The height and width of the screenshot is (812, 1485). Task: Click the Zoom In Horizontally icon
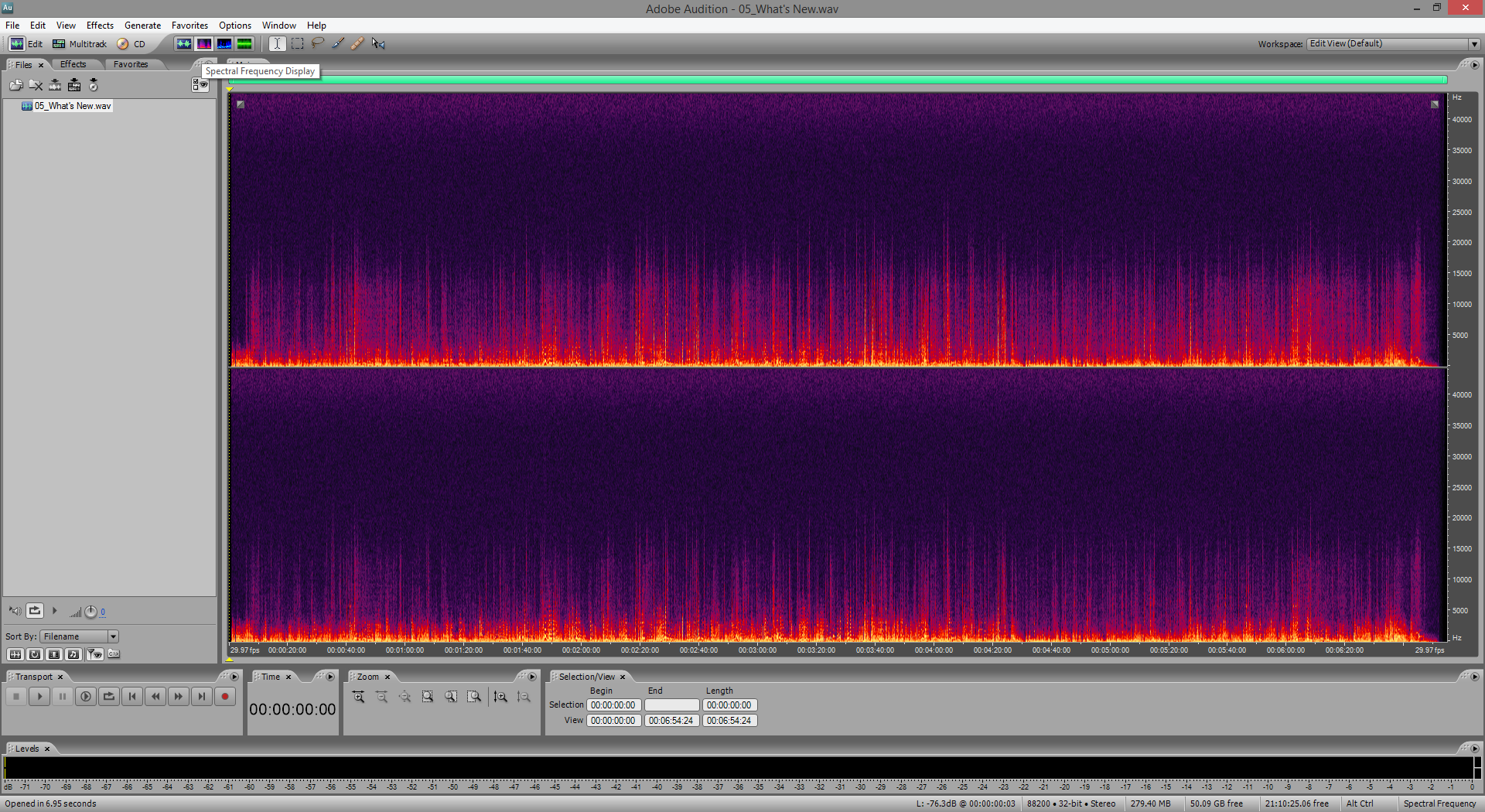(x=358, y=697)
